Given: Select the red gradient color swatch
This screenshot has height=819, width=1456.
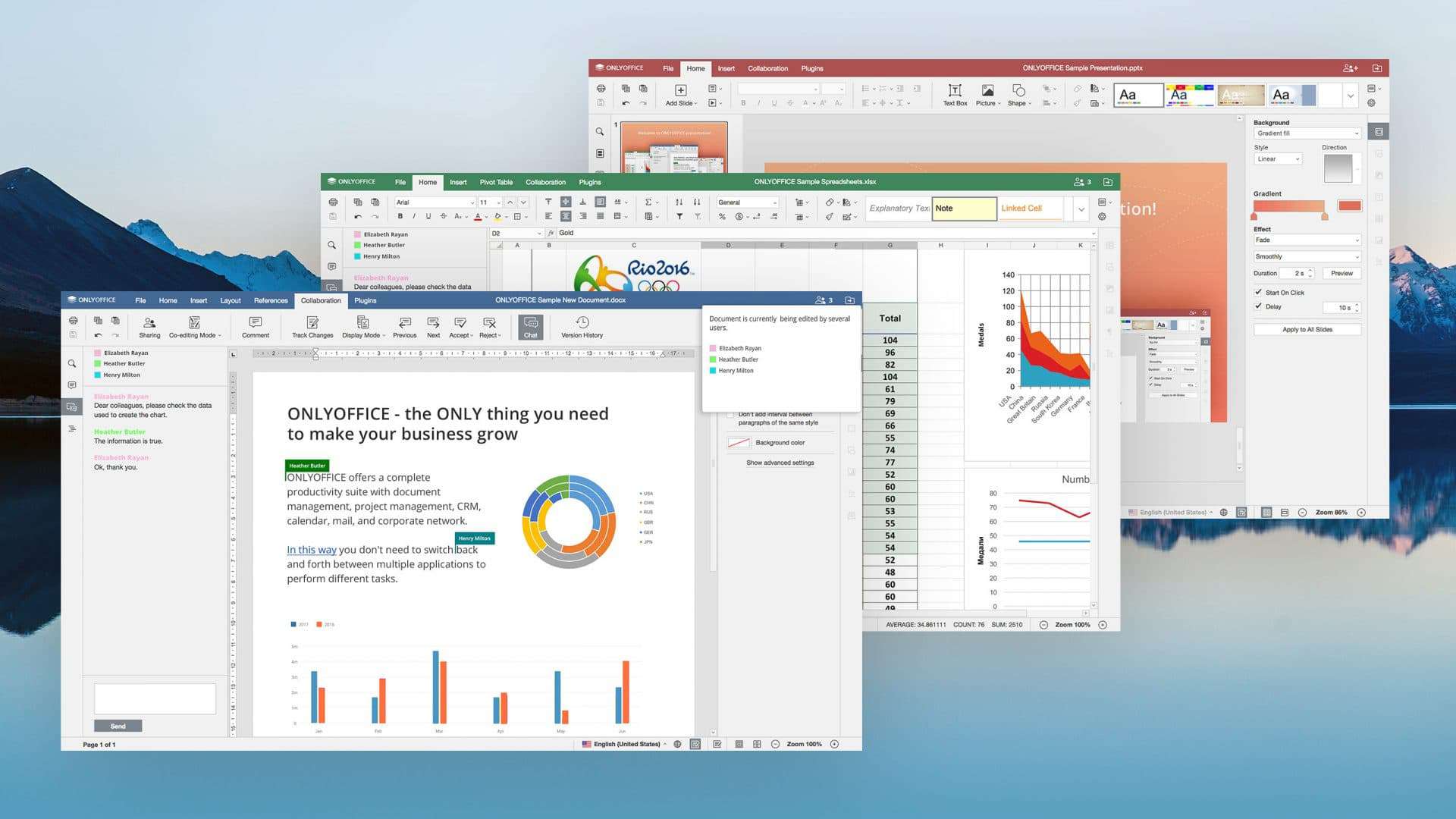Looking at the screenshot, I should [x=1349, y=205].
